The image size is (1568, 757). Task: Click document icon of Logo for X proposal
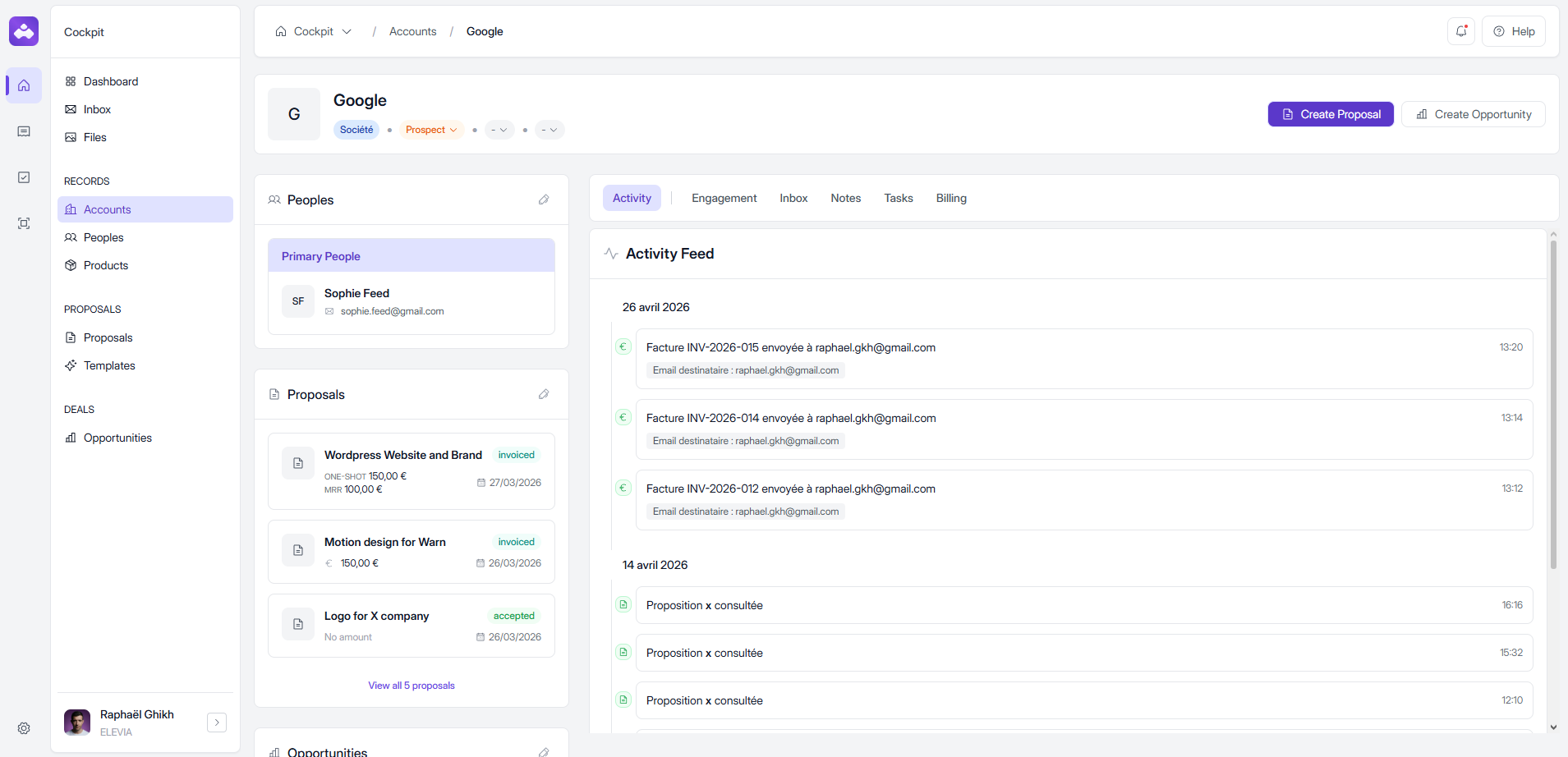(298, 624)
